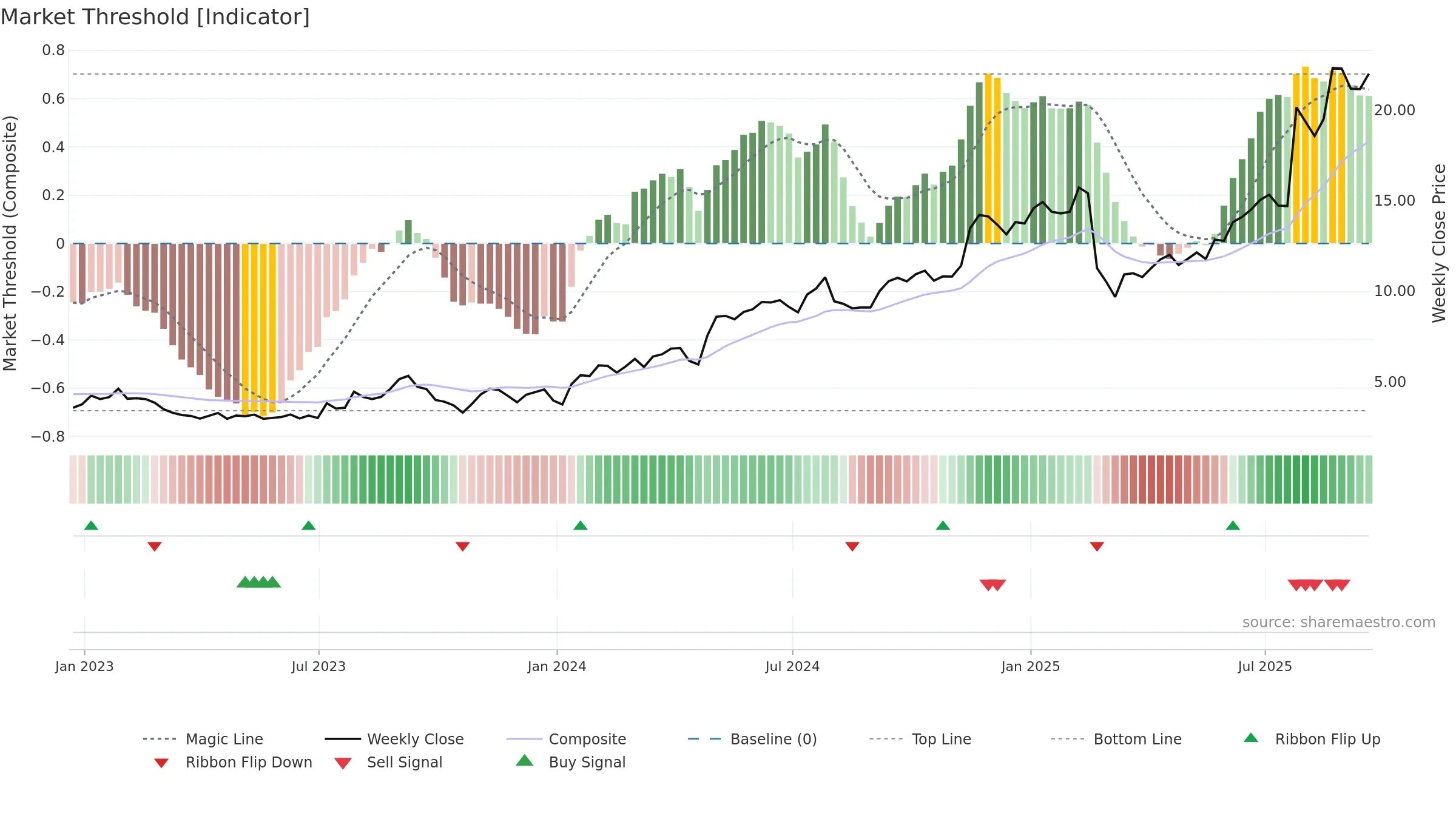Click the ribbon flip down marker after Jul 2024
The image size is (1456, 819).
click(852, 547)
